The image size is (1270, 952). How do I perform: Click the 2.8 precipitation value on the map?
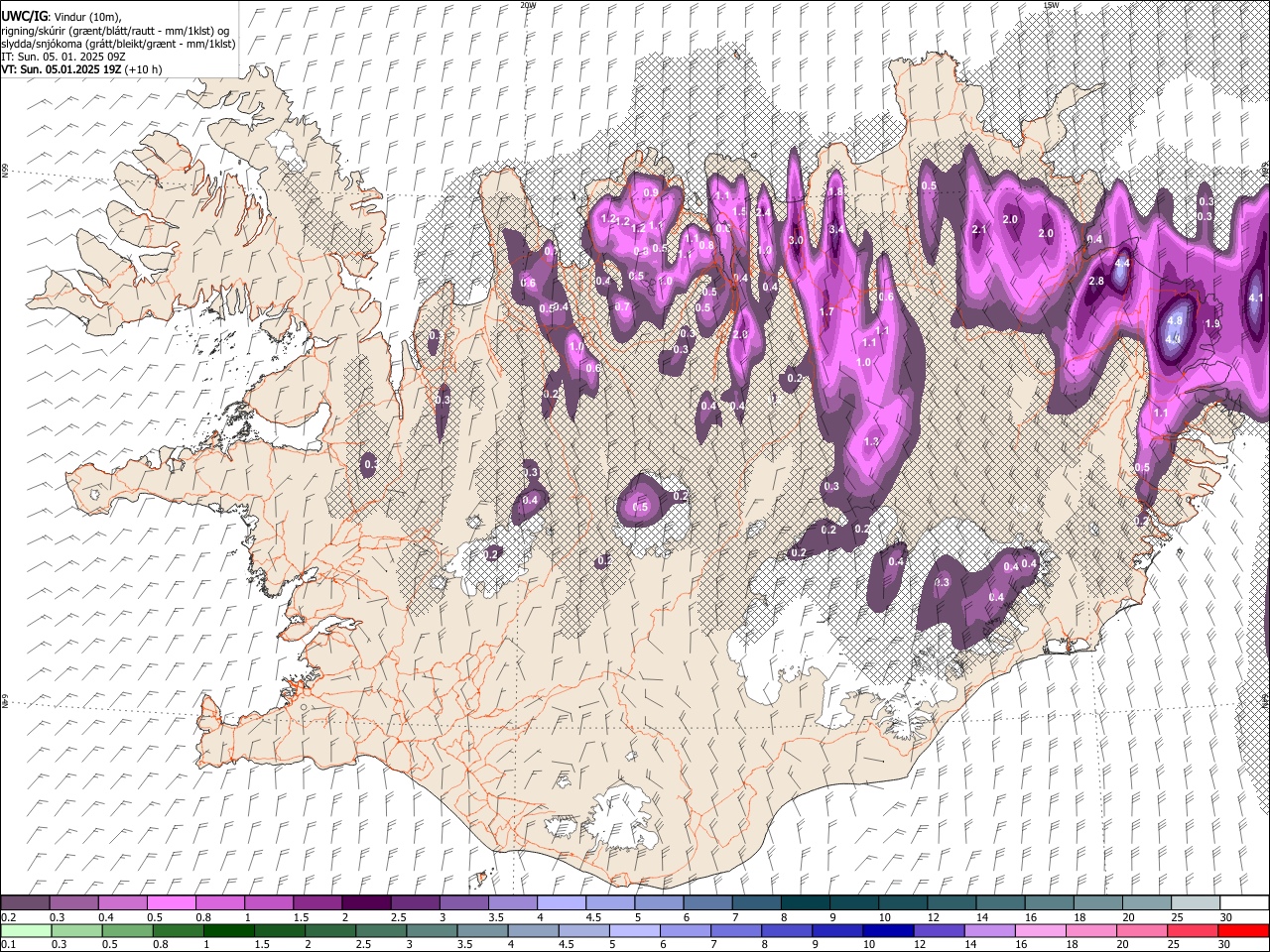(x=1096, y=282)
